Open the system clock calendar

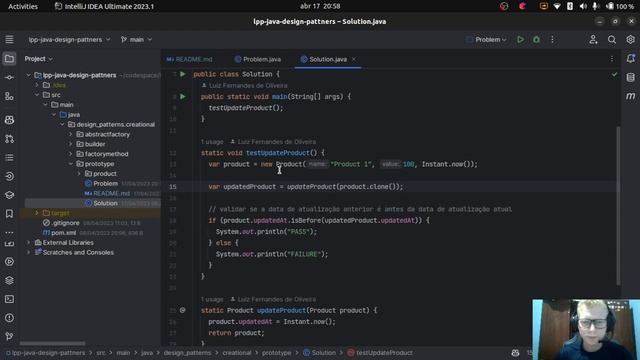click(x=320, y=6)
